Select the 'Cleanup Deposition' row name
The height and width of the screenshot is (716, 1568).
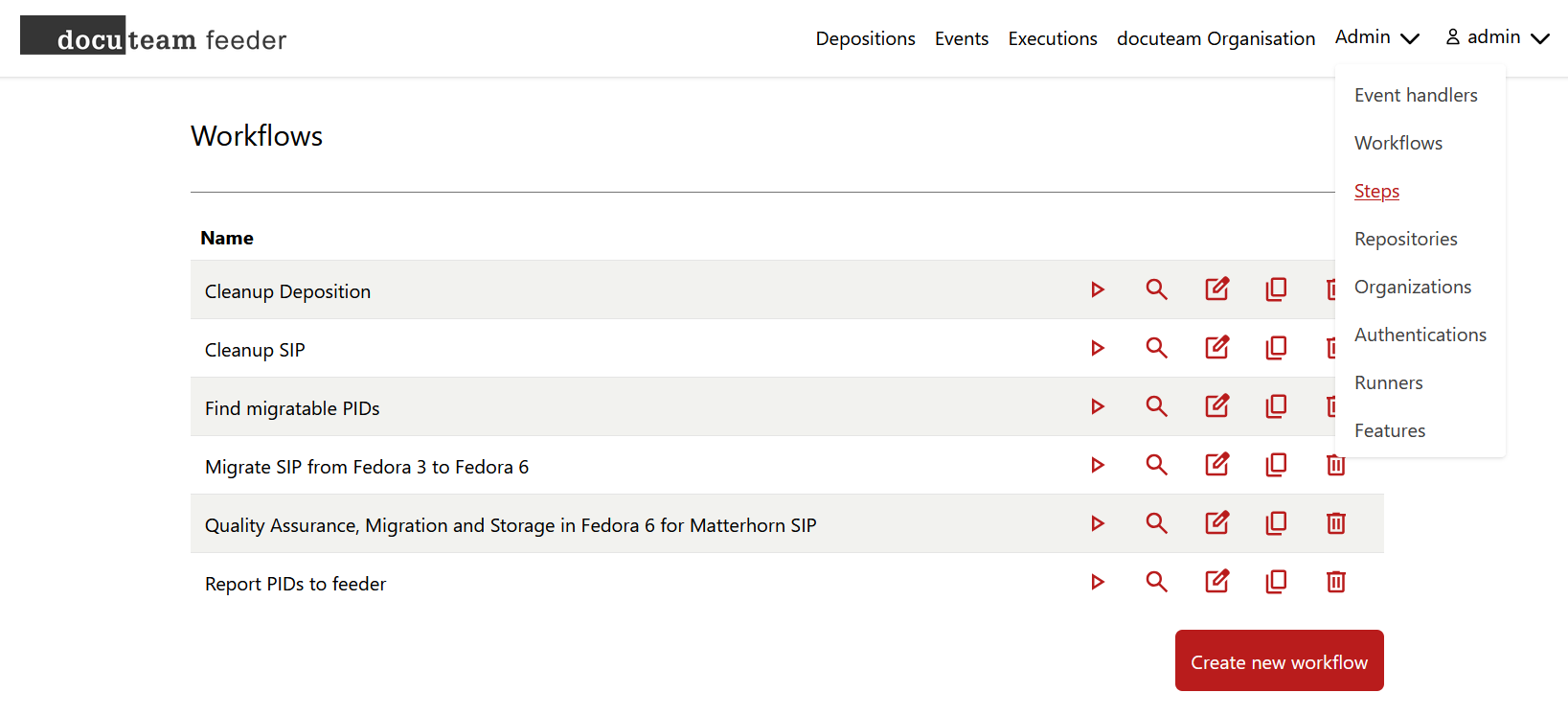(x=287, y=291)
